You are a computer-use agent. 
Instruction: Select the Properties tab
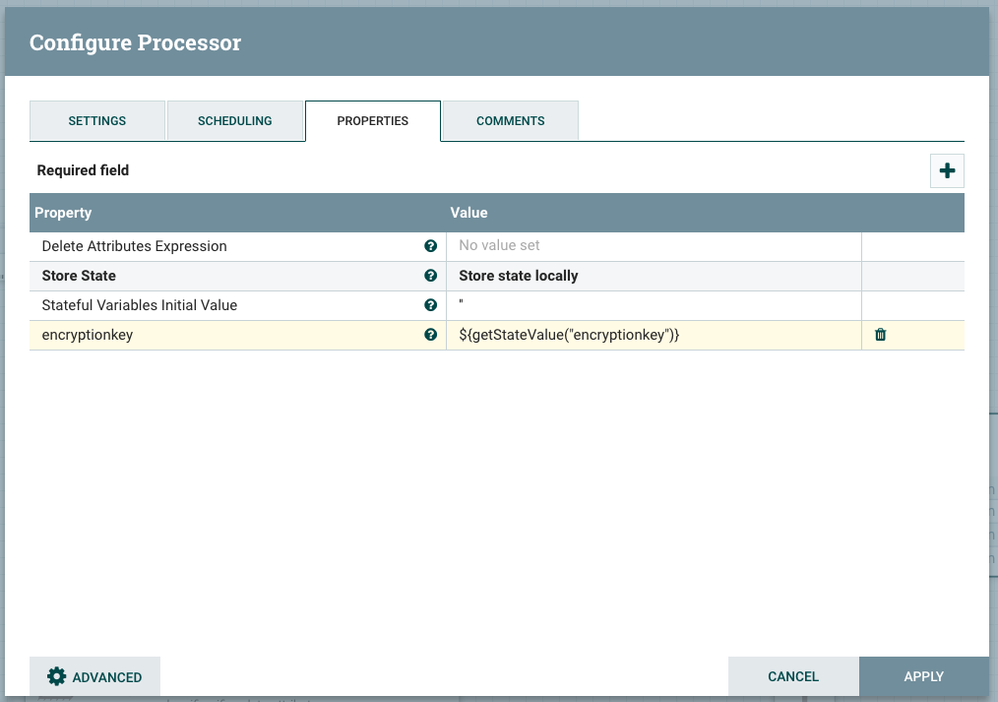click(372, 121)
